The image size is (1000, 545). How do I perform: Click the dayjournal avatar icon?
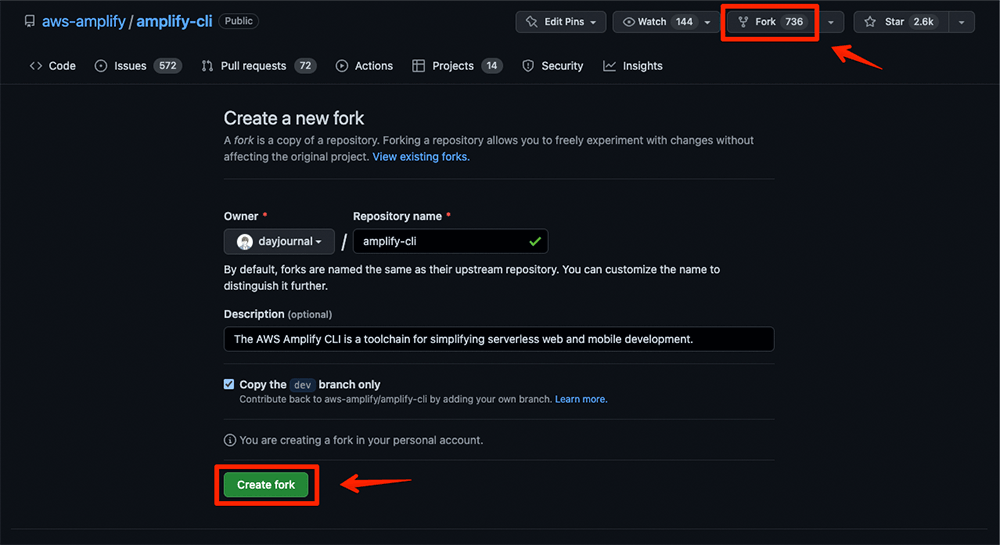[x=245, y=242]
